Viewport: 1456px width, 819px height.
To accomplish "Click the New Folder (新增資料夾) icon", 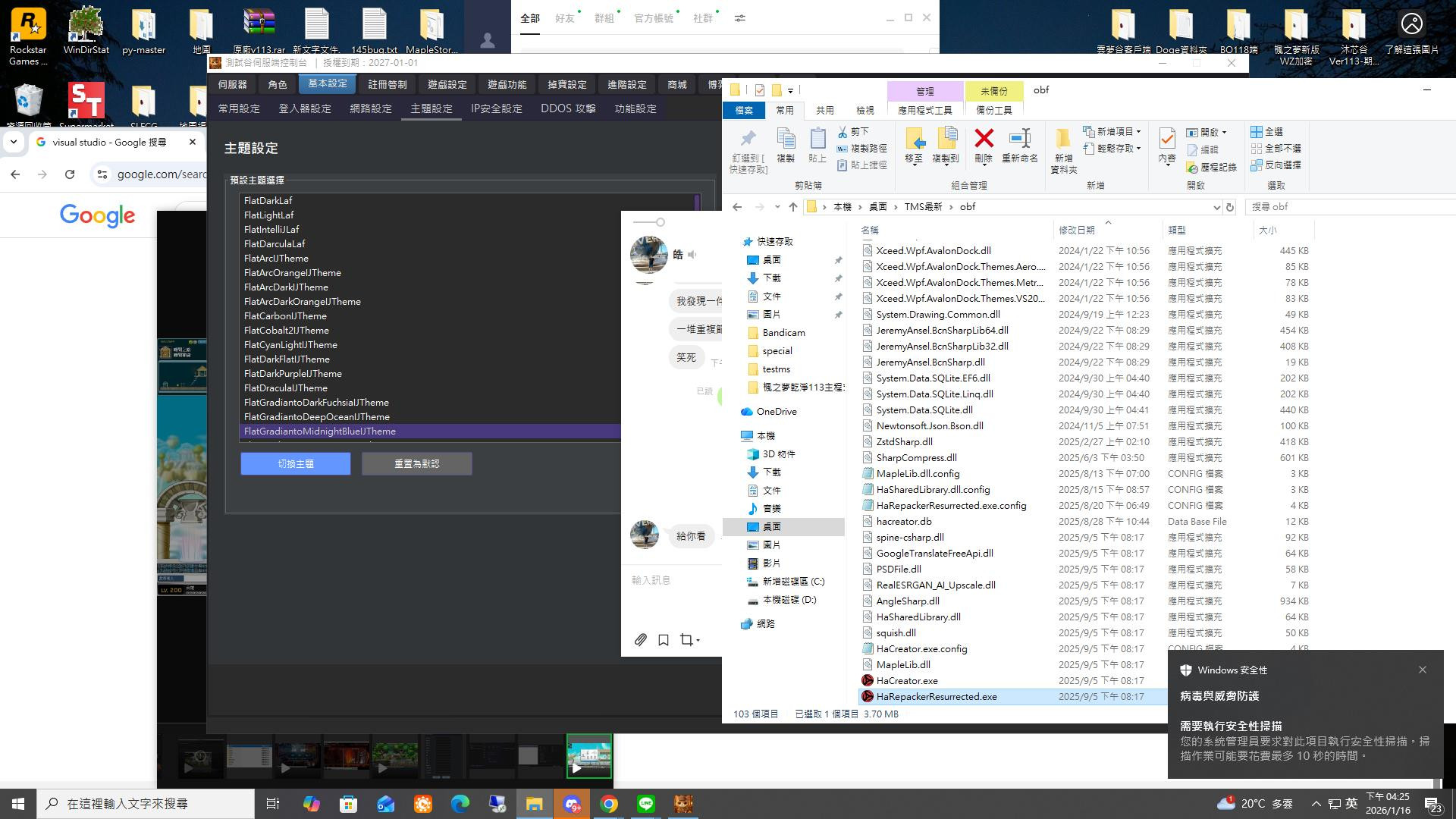I will 1063,139.
